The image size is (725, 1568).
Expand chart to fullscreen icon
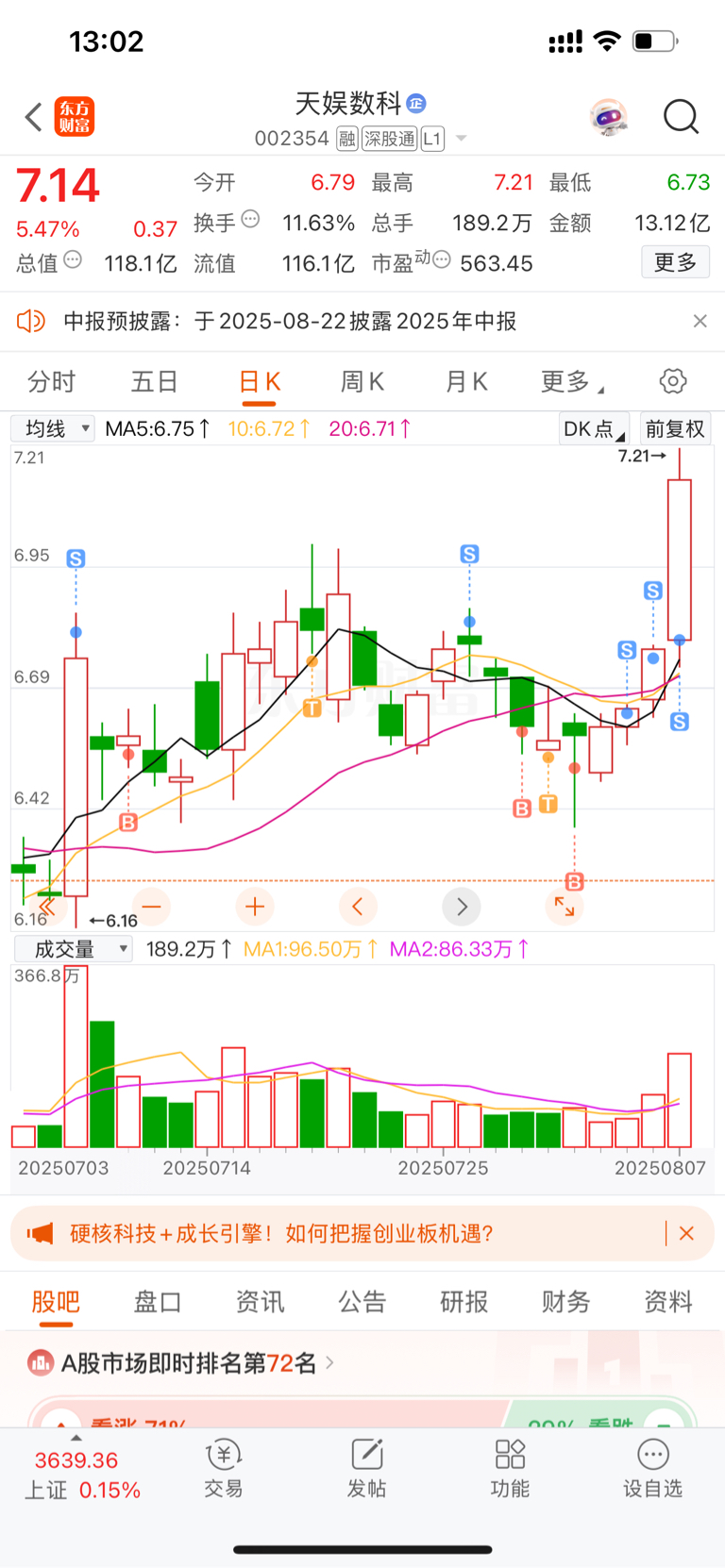pos(565,907)
